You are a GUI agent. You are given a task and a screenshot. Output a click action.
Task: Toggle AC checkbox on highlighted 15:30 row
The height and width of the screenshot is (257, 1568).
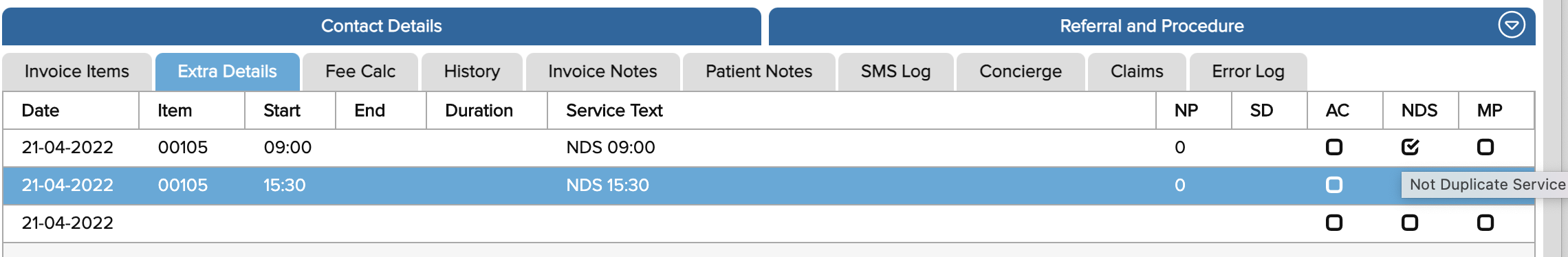[x=1334, y=185]
